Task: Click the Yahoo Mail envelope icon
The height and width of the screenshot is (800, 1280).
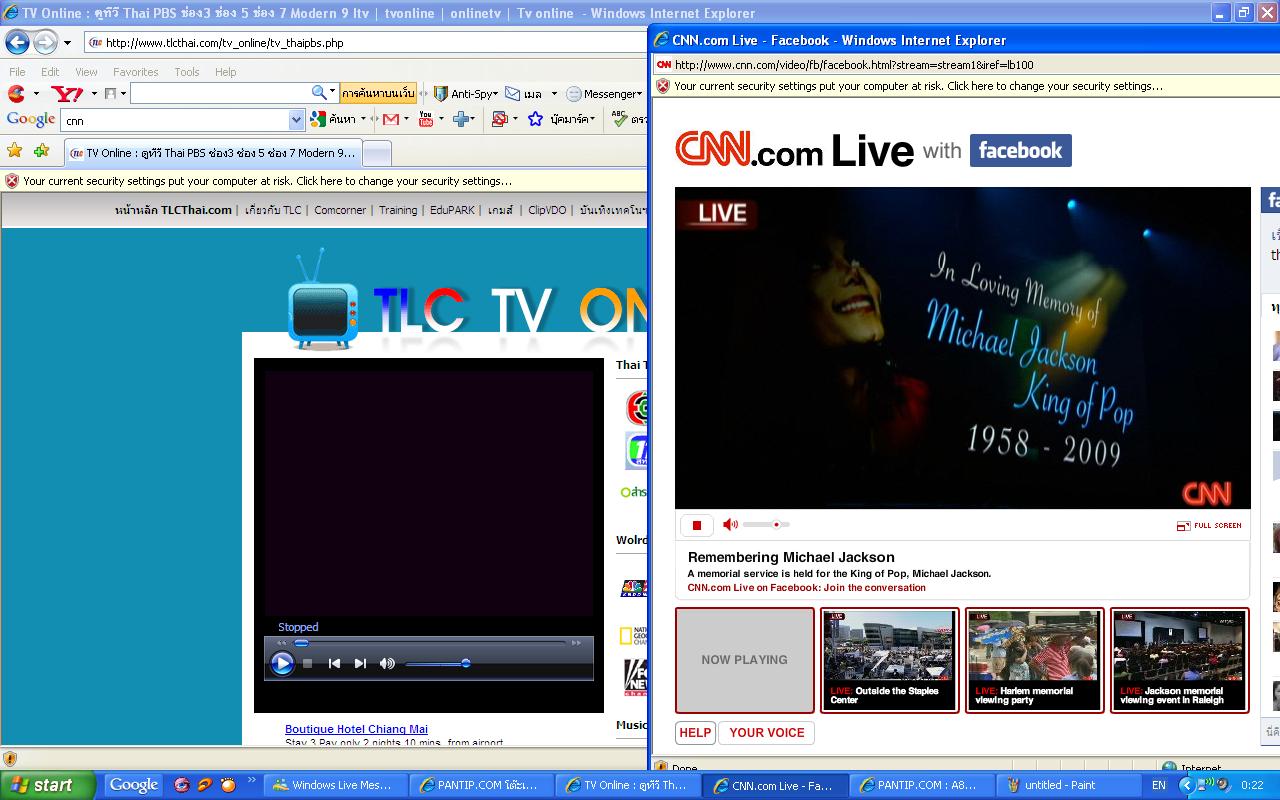Action: tap(512, 93)
